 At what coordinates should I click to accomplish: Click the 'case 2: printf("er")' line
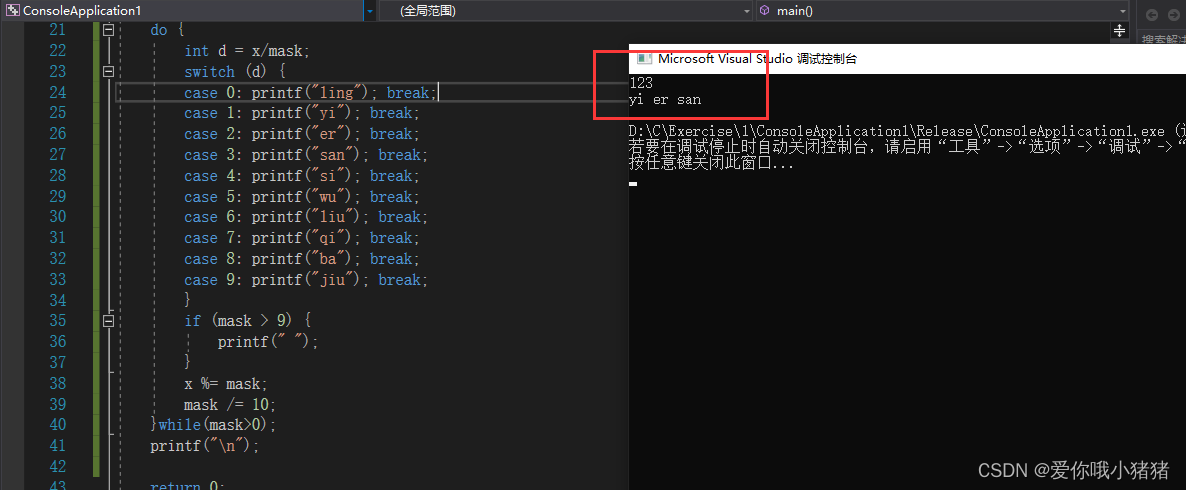pyautogui.click(x=302, y=134)
